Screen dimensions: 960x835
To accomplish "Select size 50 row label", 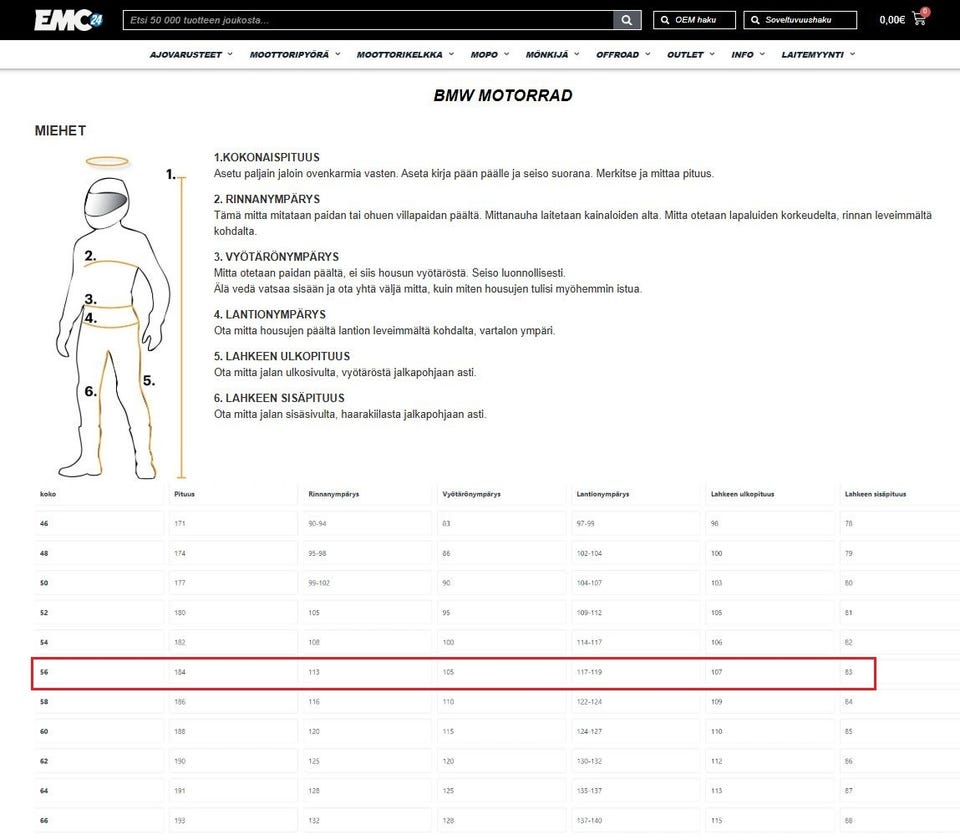I will [44, 583].
